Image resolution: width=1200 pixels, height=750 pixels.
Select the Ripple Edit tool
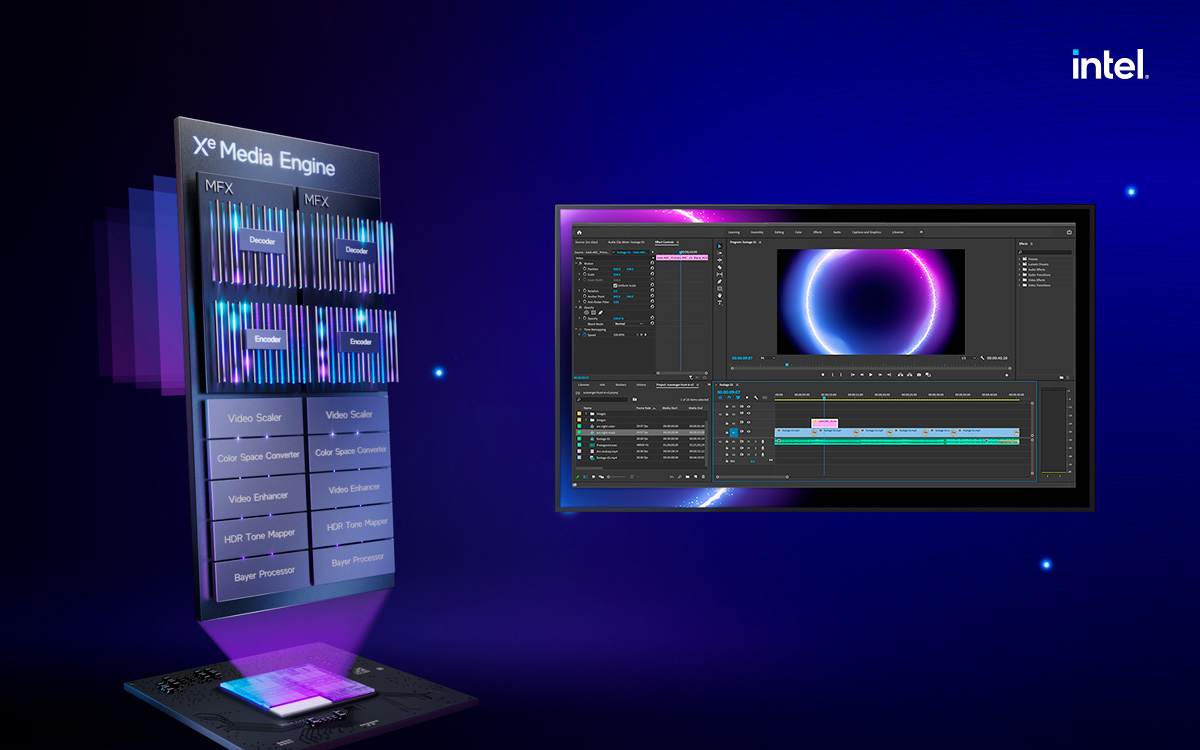click(720, 260)
